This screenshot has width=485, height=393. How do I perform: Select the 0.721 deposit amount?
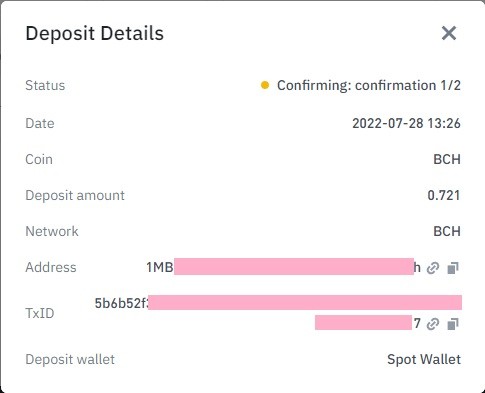click(x=444, y=195)
